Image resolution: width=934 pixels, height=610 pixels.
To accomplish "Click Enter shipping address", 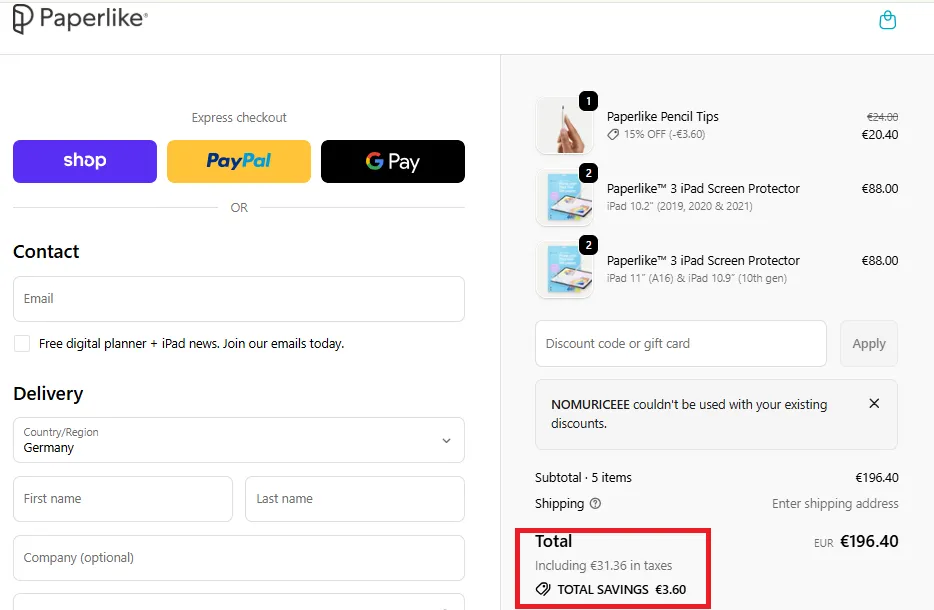I will [x=835, y=504].
